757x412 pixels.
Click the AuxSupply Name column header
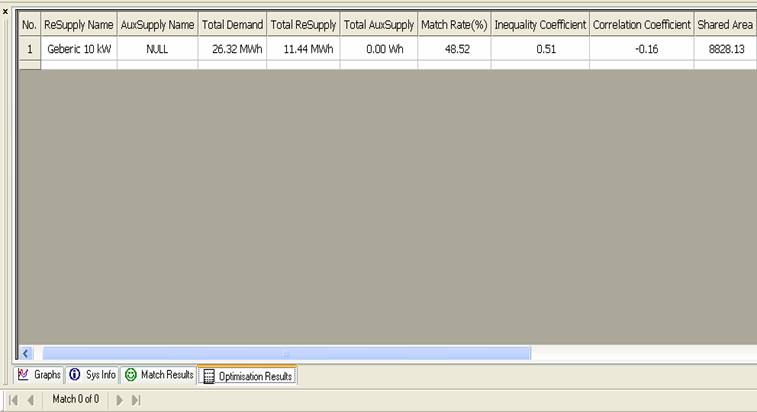point(157,24)
